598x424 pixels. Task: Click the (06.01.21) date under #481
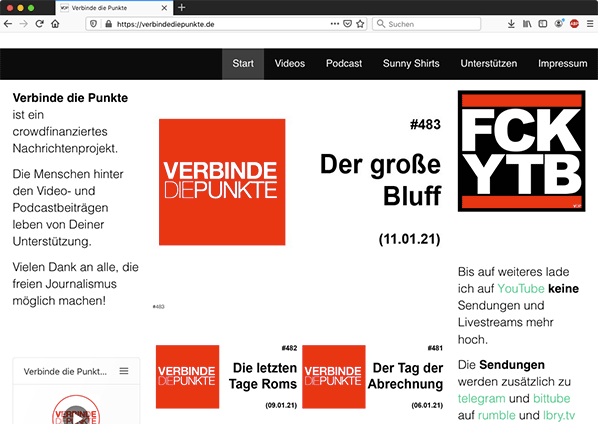pos(427,405)
